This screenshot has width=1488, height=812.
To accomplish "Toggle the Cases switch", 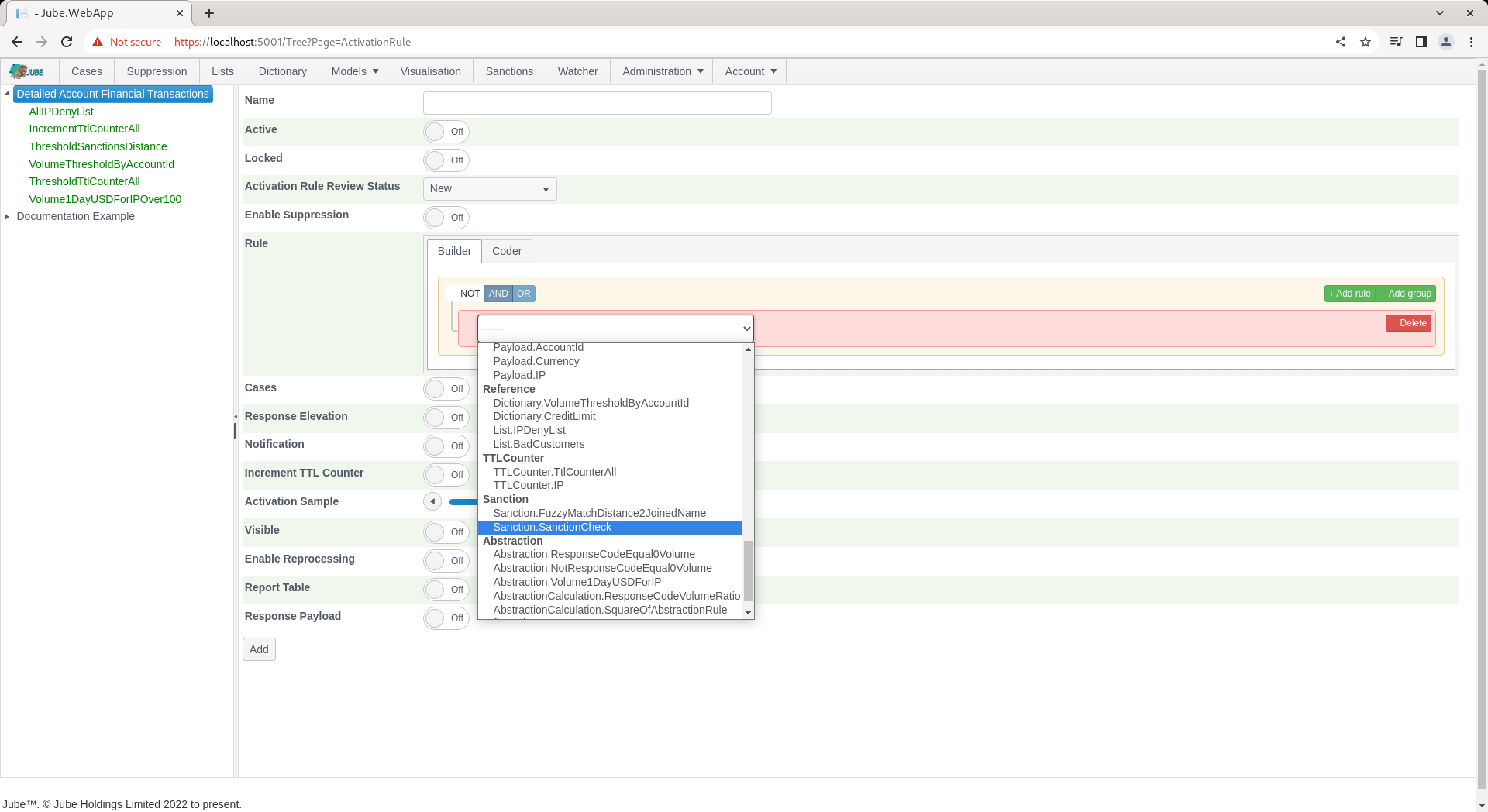I will [x=446, y=389].
